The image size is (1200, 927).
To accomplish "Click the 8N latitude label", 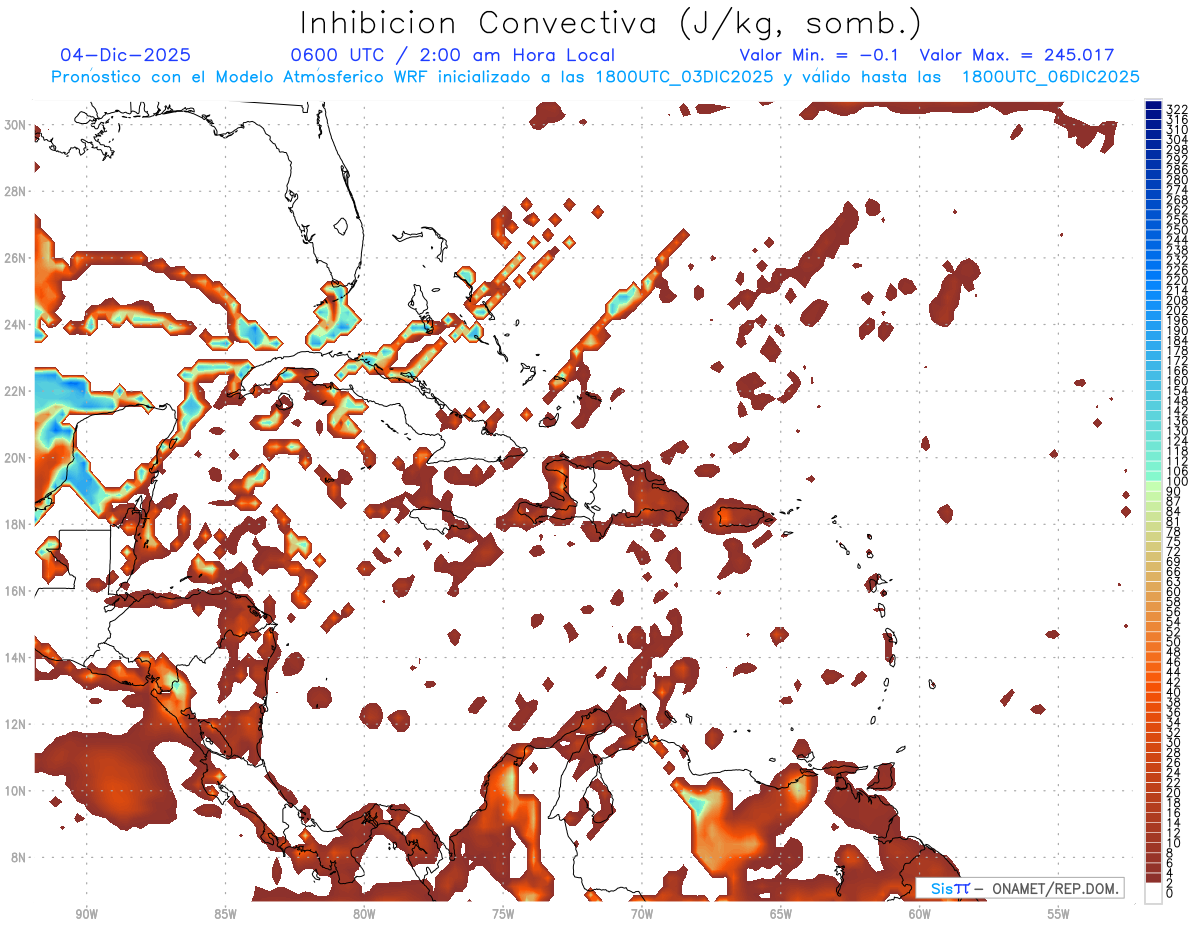I will (x=18, y=857).
